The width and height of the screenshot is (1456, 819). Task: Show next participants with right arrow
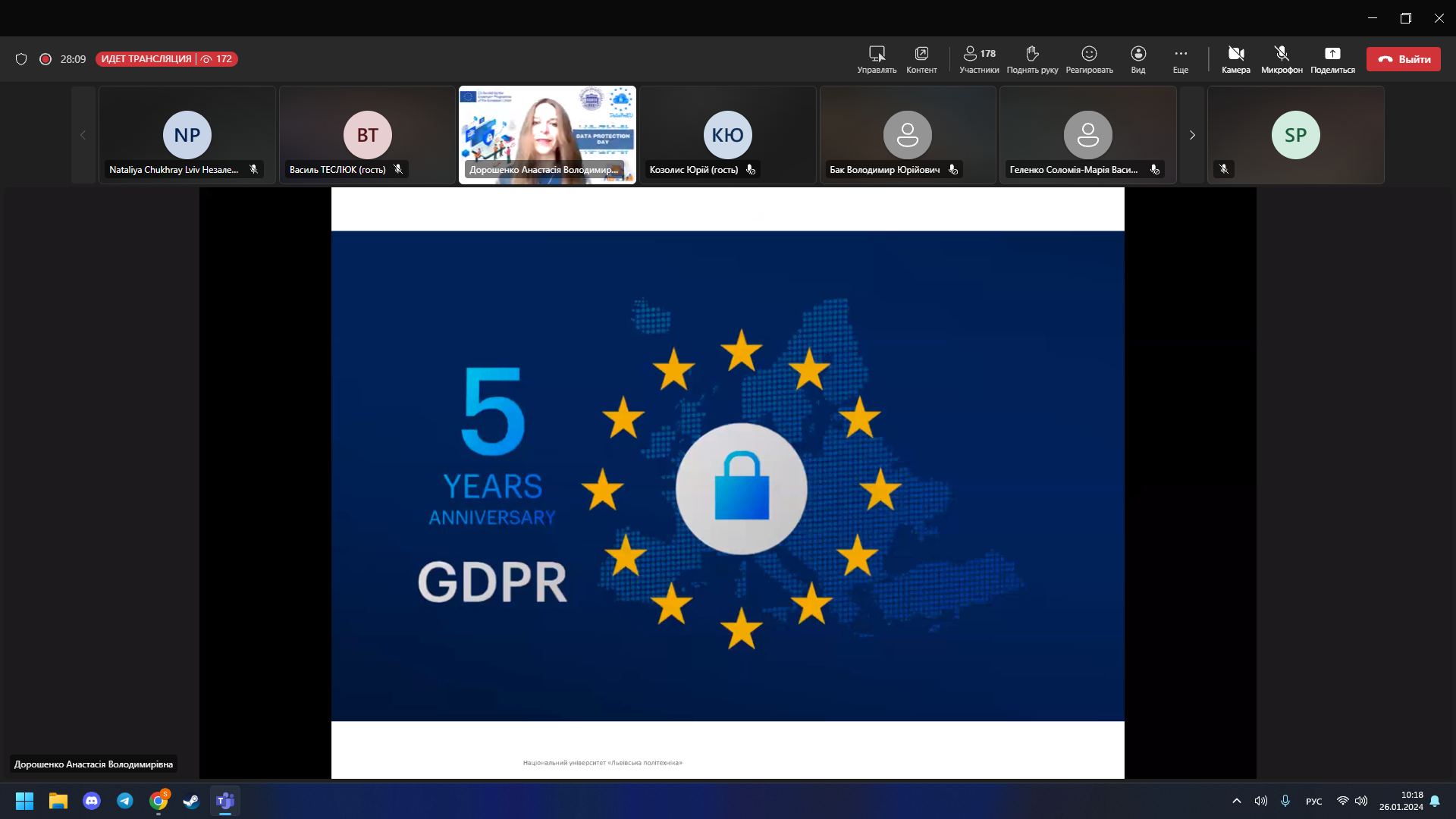(1192, 135)
